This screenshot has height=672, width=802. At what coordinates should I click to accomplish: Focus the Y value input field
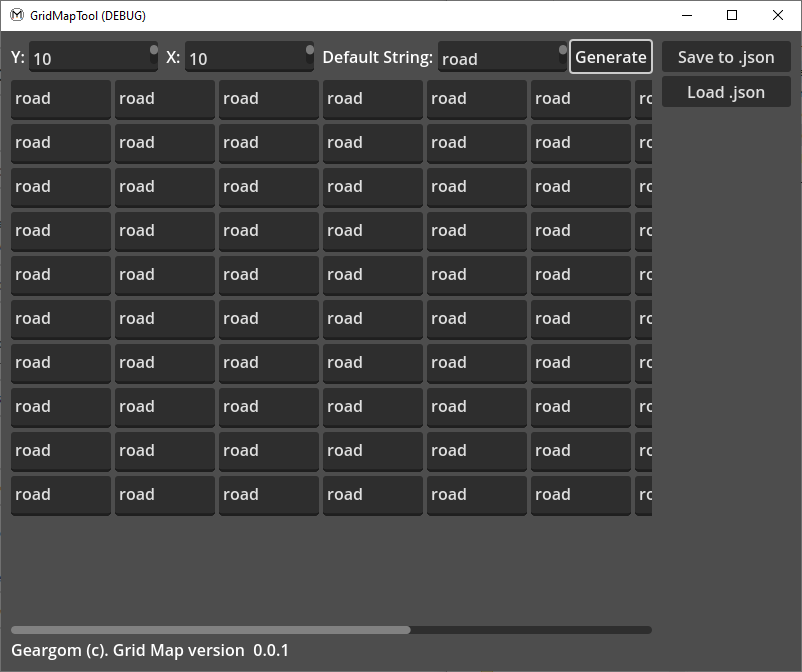(93, 57)
